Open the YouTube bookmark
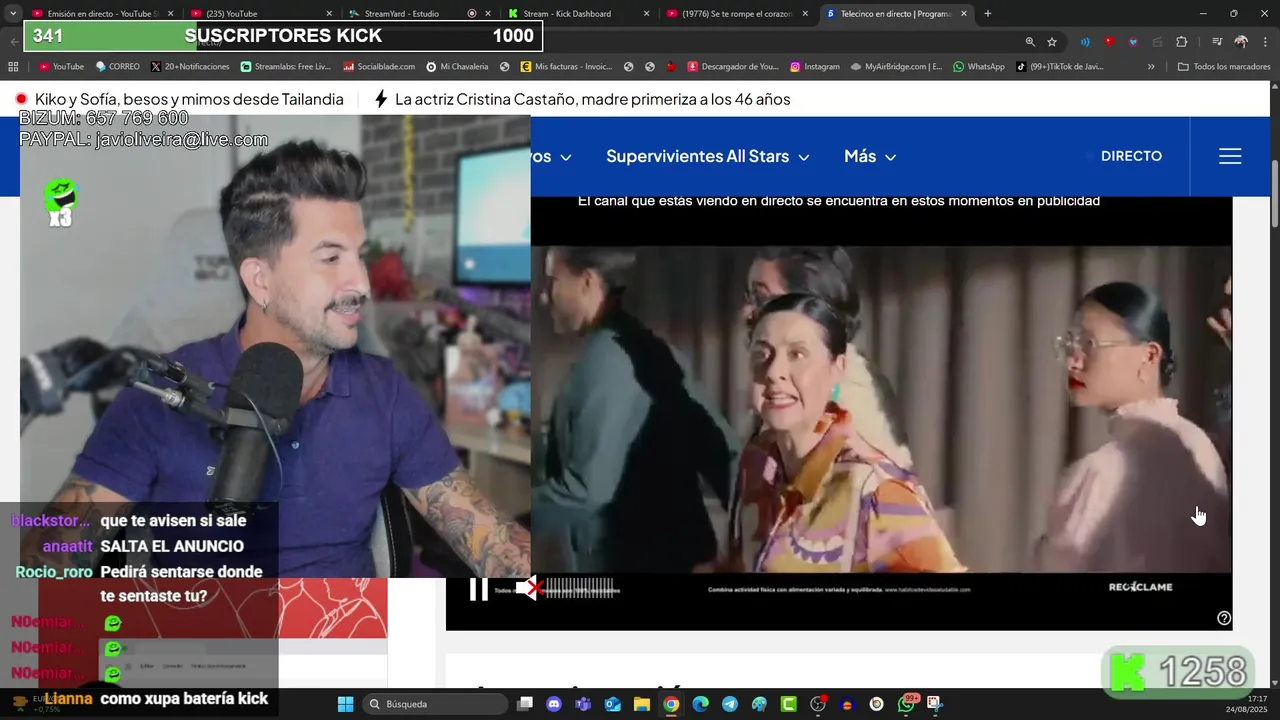 [x=61, y=67]
